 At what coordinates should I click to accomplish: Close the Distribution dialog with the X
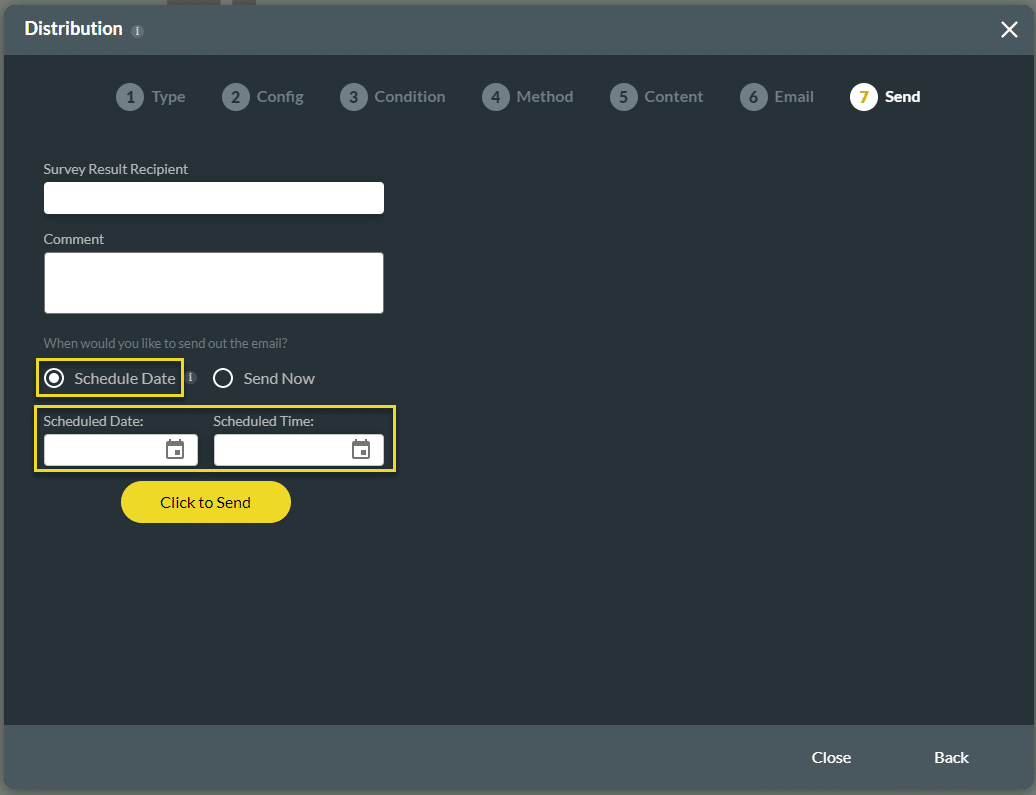(1009, 29)
